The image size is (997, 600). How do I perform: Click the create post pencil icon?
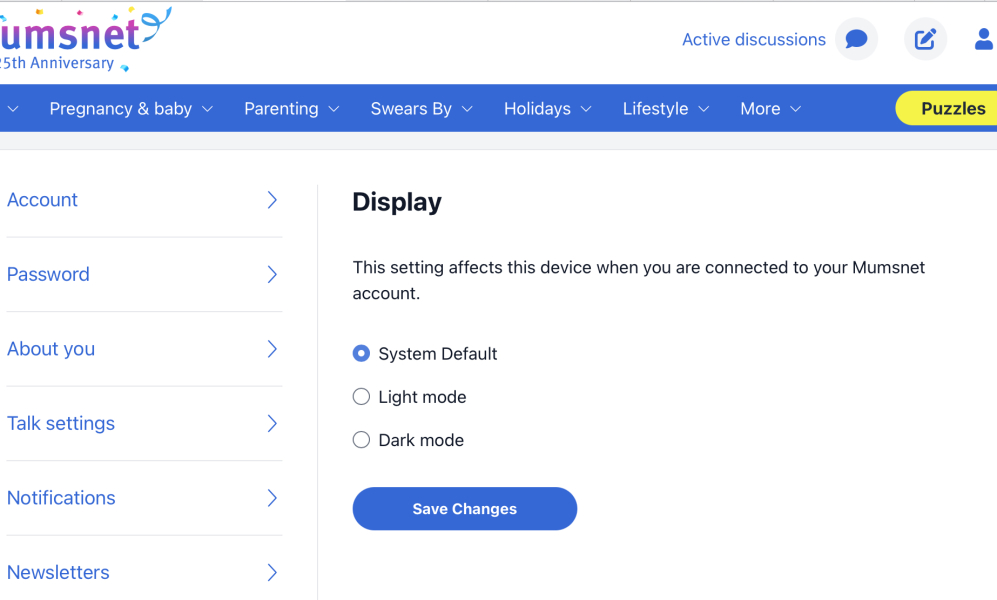click(x=925, y=40)
